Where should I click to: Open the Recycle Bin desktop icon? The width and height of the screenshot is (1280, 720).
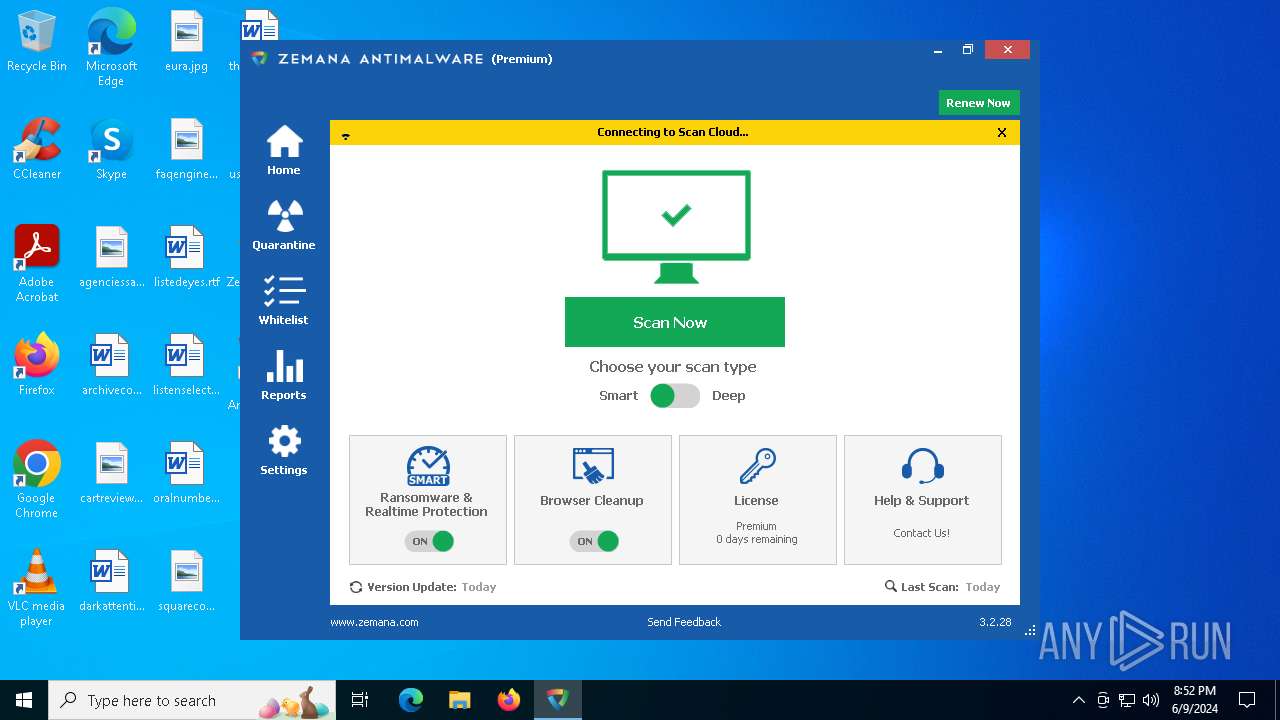[37, 42]
